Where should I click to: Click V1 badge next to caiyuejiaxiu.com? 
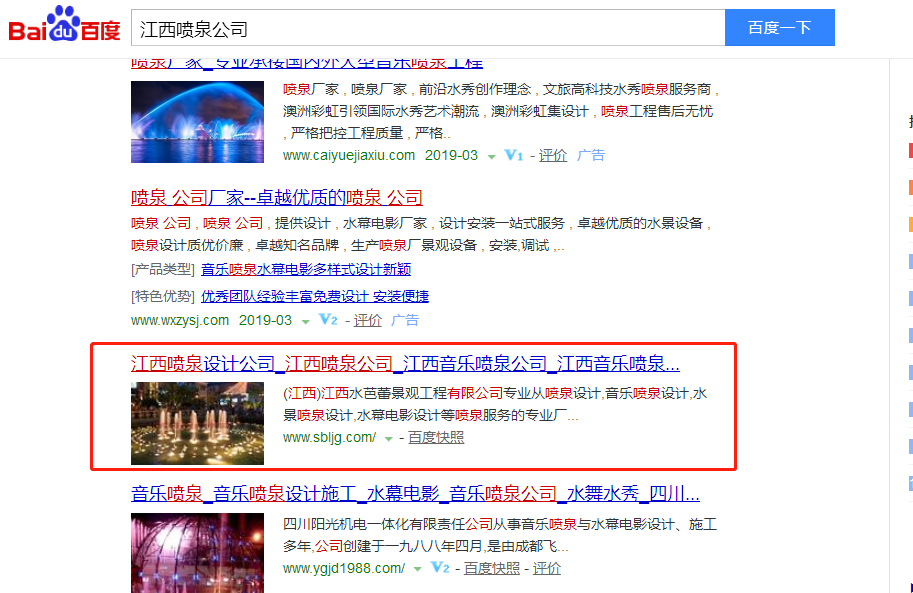click(514, 155)
